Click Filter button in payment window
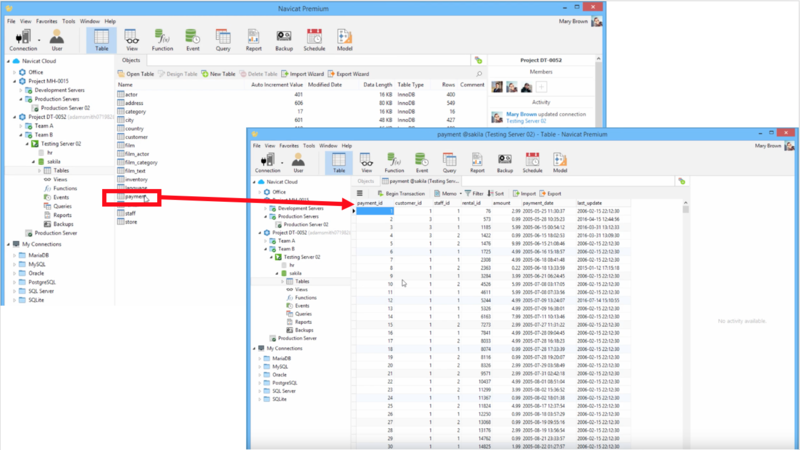This screenshot has height=450, width=800. pos(474,194)
